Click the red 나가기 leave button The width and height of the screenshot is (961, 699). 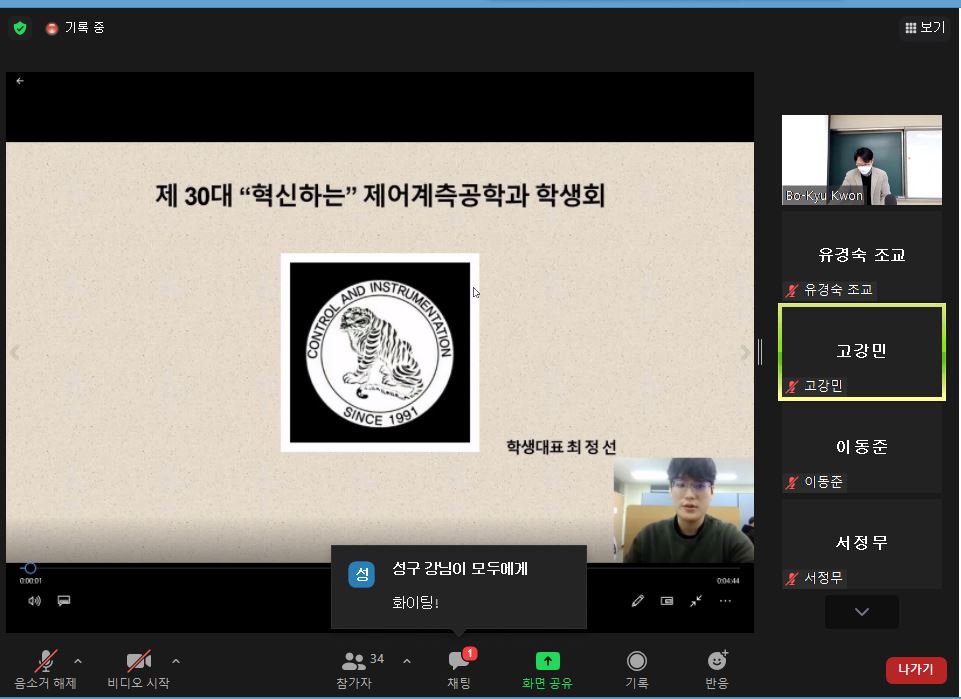pos(915,670)
